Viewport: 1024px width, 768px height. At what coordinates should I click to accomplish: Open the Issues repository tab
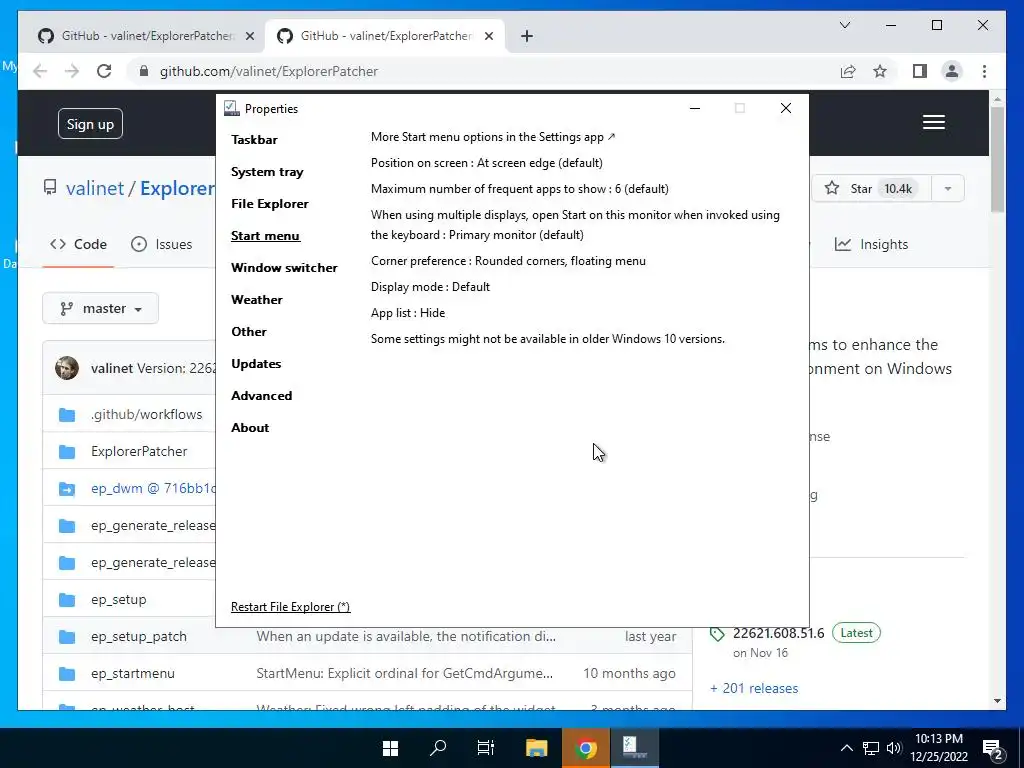(161, 244)
